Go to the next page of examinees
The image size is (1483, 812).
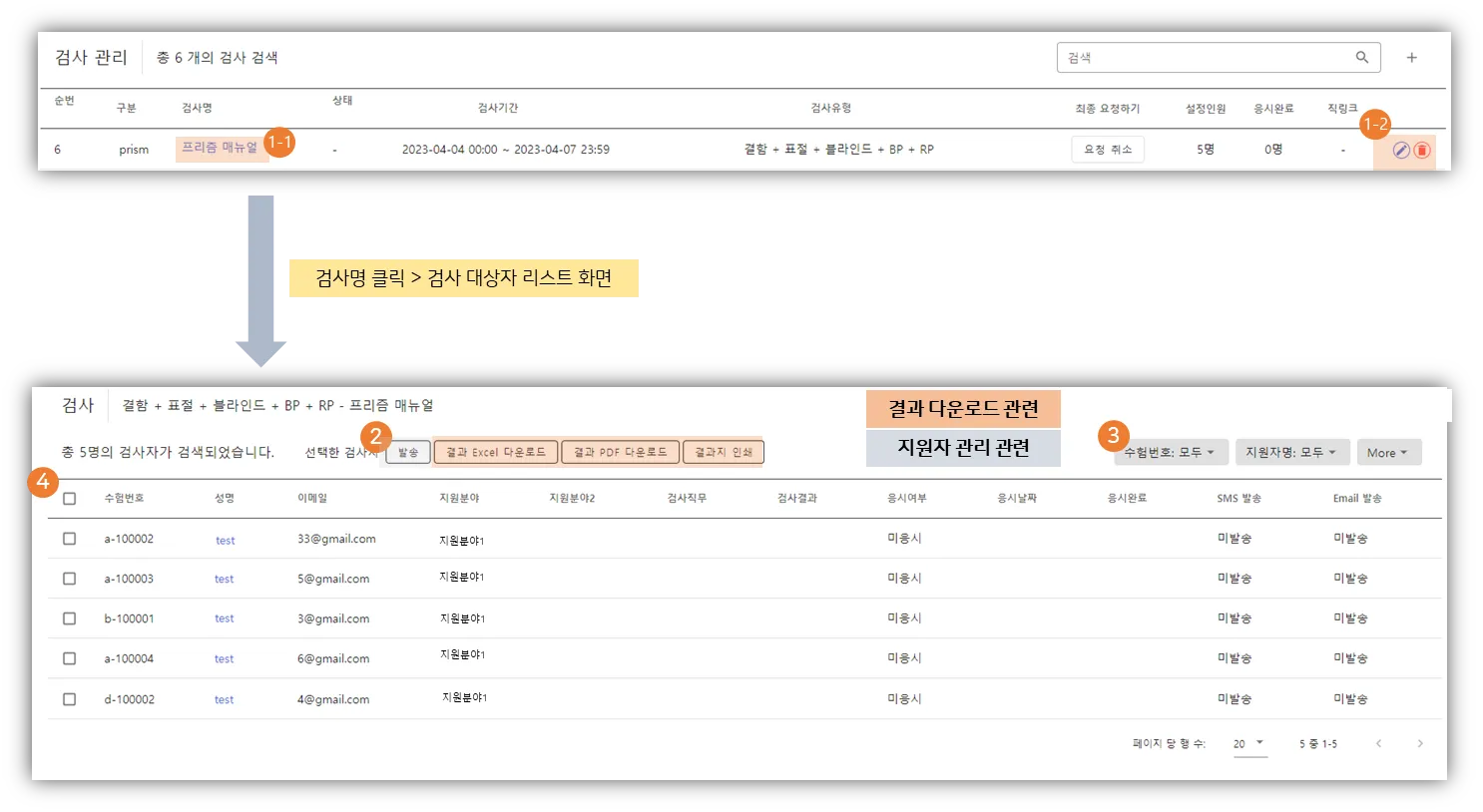coord(1420,744)
